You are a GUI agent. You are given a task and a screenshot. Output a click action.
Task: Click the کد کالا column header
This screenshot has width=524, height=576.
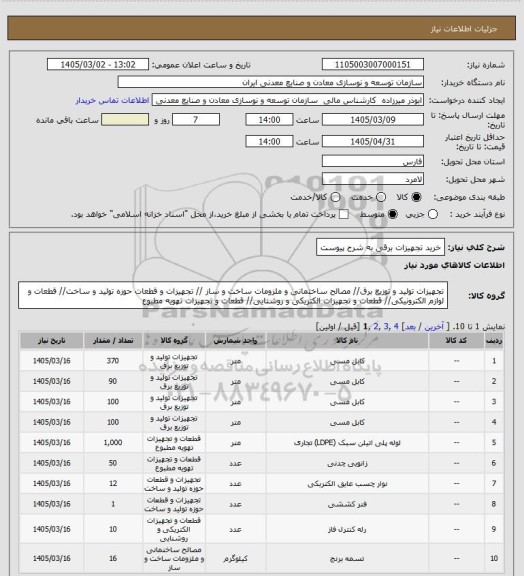coord(456,341)
